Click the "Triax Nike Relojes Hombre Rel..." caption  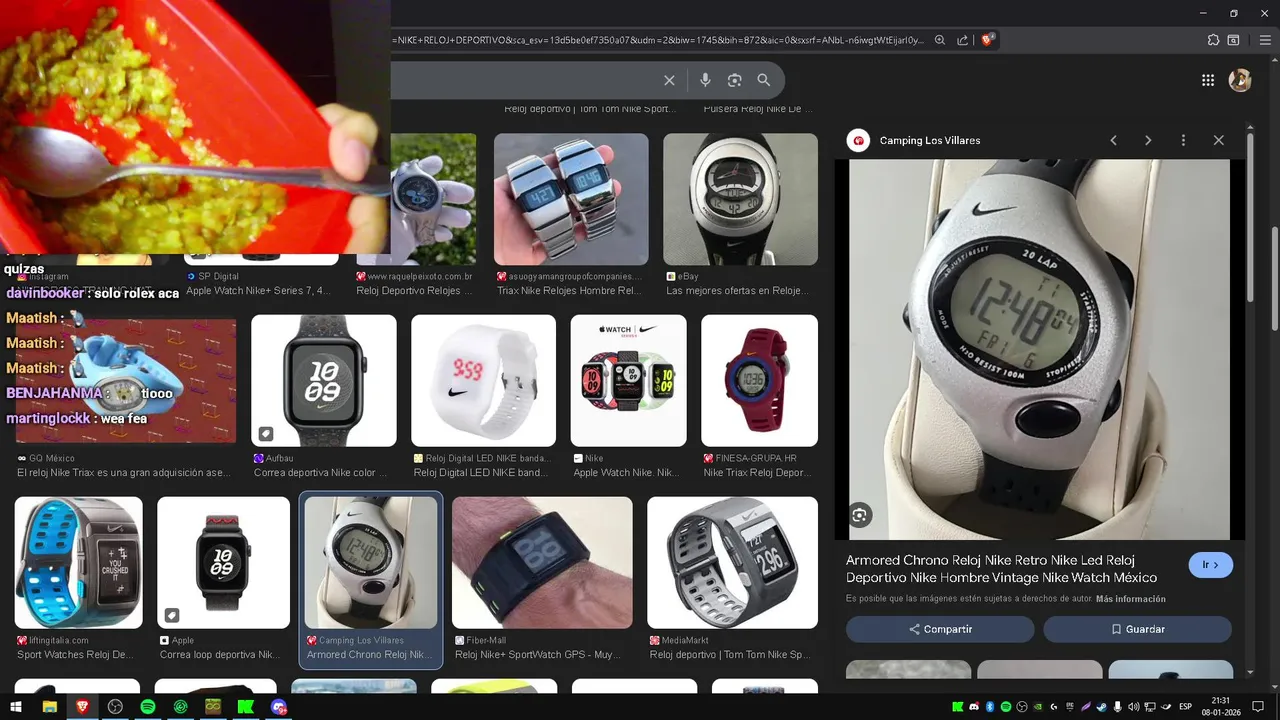(x=569, y=291)
